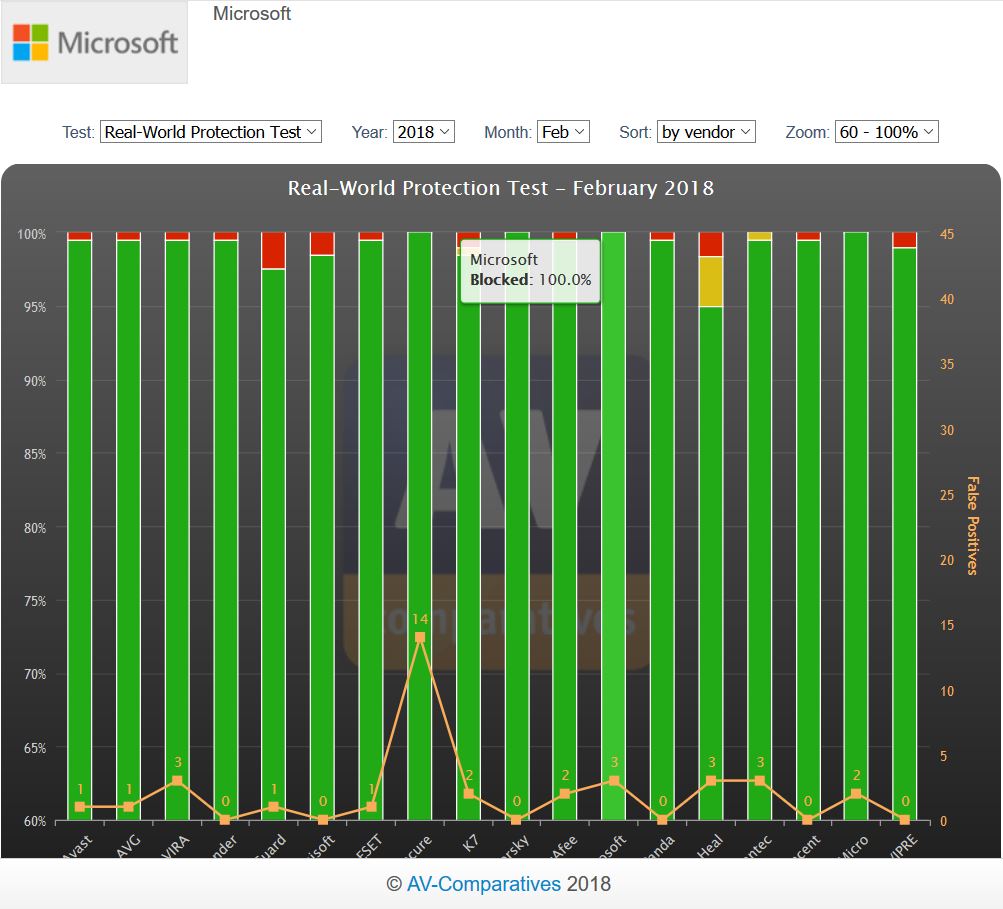The image size is (1003, 909).
Task: Click the false-positive marker on the VIPRE bar
Action: tap(904, 819)
